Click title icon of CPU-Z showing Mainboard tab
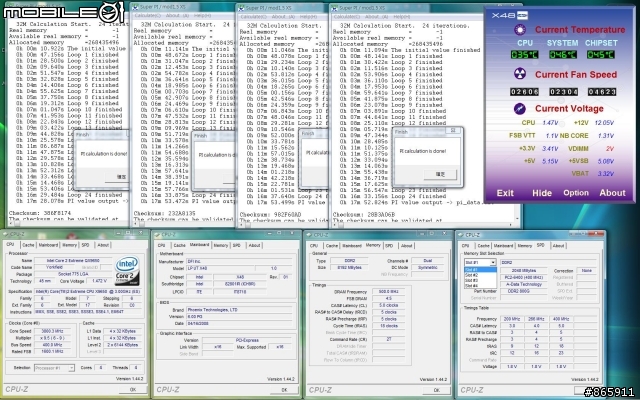Screen dimensions: 640x400 click(158, 235)
